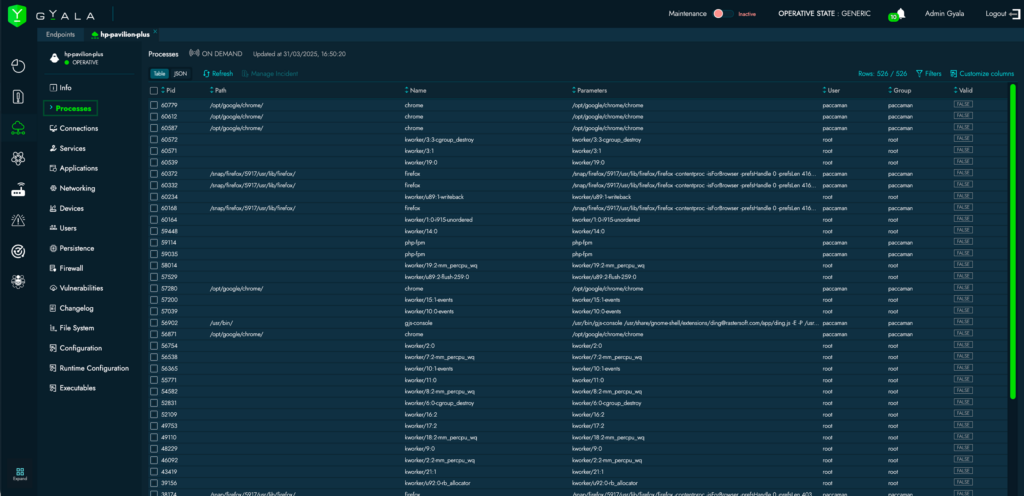Image resolution: width=1024 pixels, height=496 pixels.
Task: Tick the select-all checkbox in table header
Action: pos(154,90)
